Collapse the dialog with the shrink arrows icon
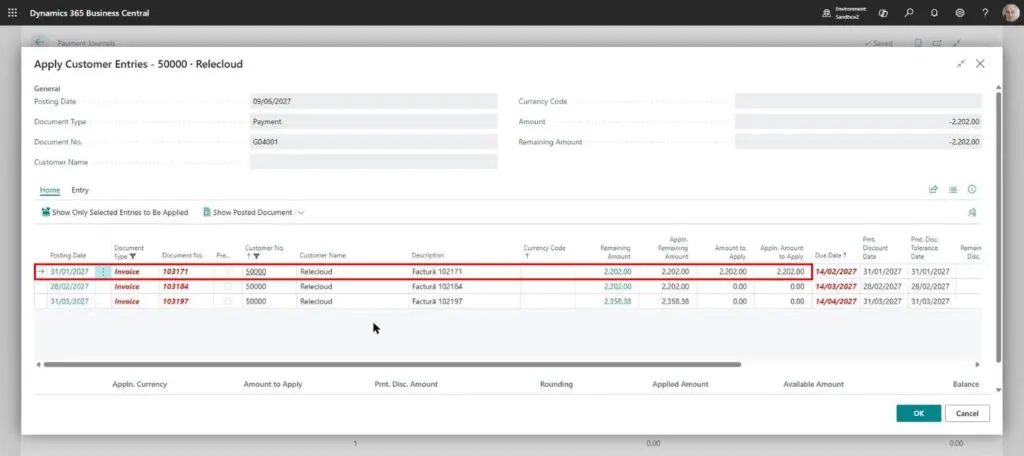 coord(961,63)
